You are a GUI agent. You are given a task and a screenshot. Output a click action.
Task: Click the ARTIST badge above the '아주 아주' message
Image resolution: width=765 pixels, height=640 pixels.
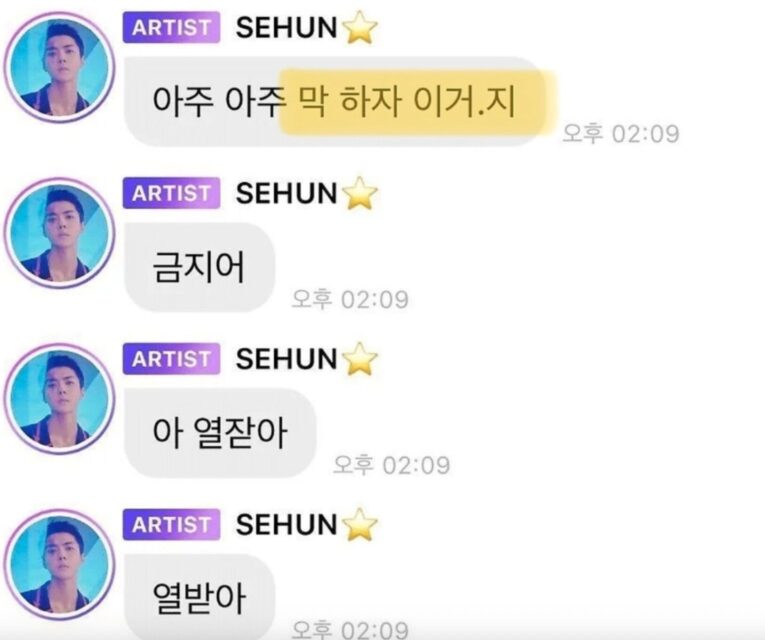(x=171, y=27)
